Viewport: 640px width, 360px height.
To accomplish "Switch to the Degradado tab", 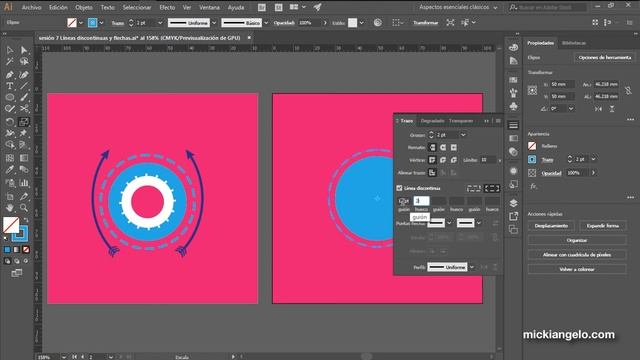I will [x=432, y=121].
